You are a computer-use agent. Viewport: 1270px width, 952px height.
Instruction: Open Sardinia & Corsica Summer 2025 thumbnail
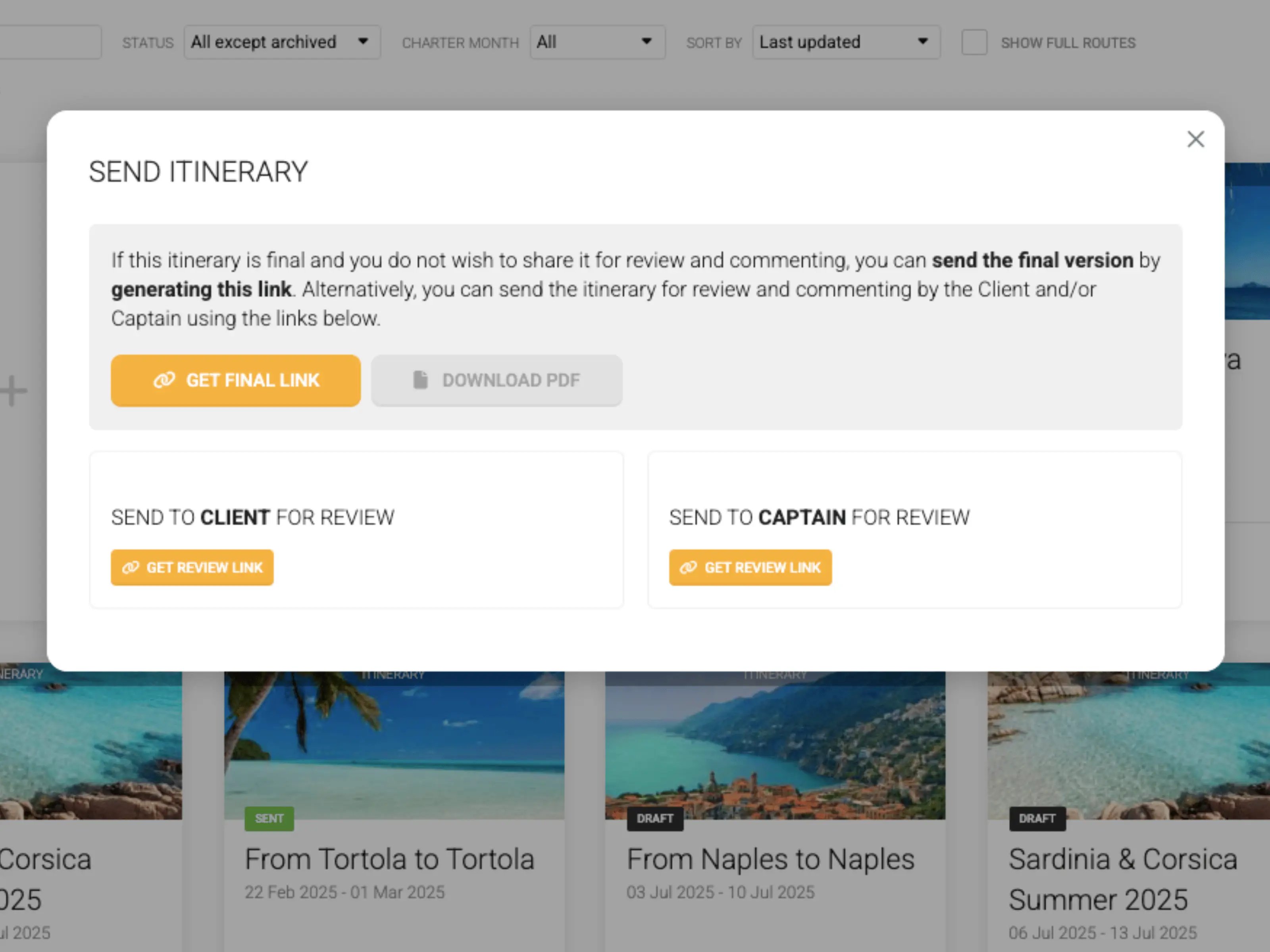pyautogui.click(x=1129, y=745)
